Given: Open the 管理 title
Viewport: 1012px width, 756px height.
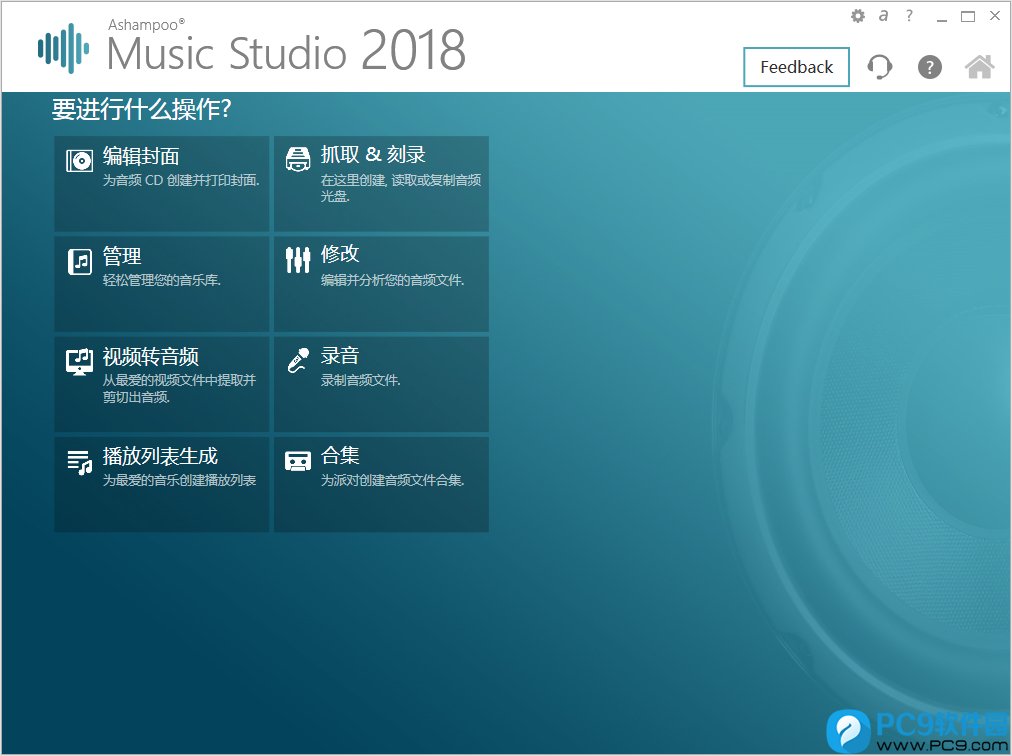Looking at the screenshot, I should tap(122, 256).
